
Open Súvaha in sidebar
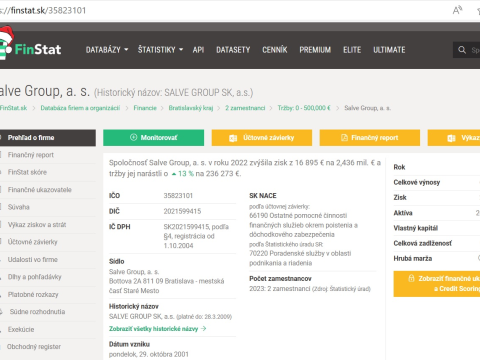(x=19, y=207)
